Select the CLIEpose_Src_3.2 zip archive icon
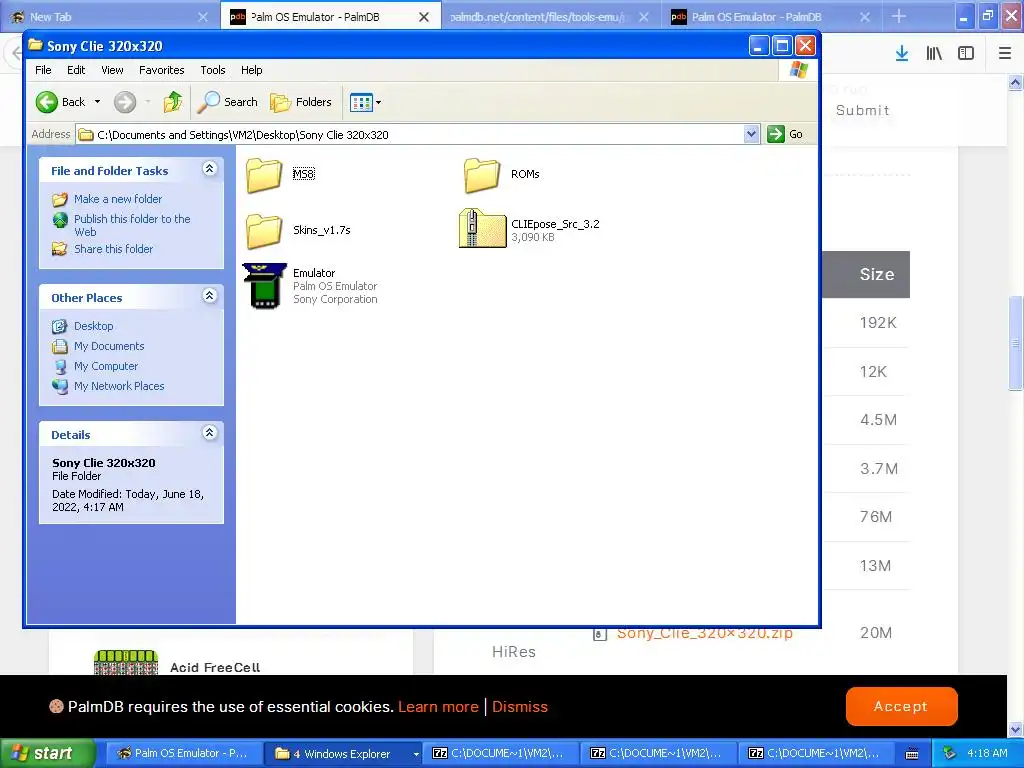Image resolution: width=1024 pixels, height=768 pixels. (483, 228)
